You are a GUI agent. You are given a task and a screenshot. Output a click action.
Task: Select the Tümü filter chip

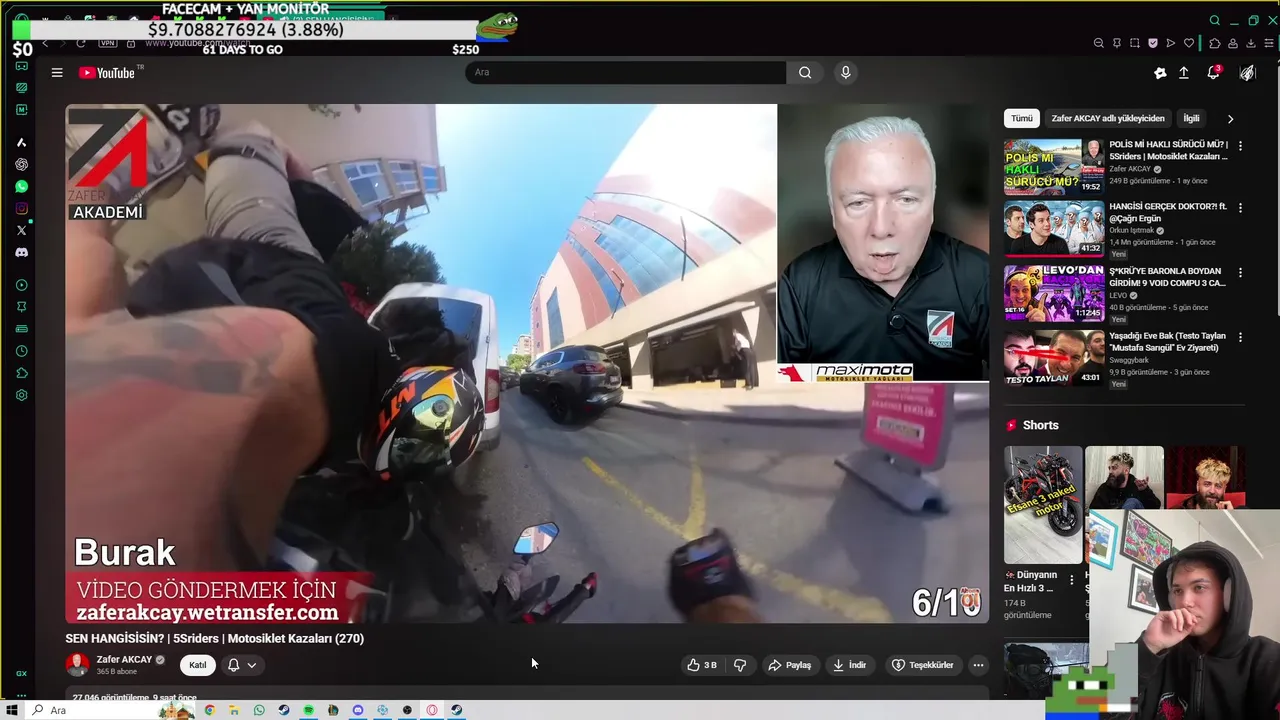click(x=1022, y=118)
